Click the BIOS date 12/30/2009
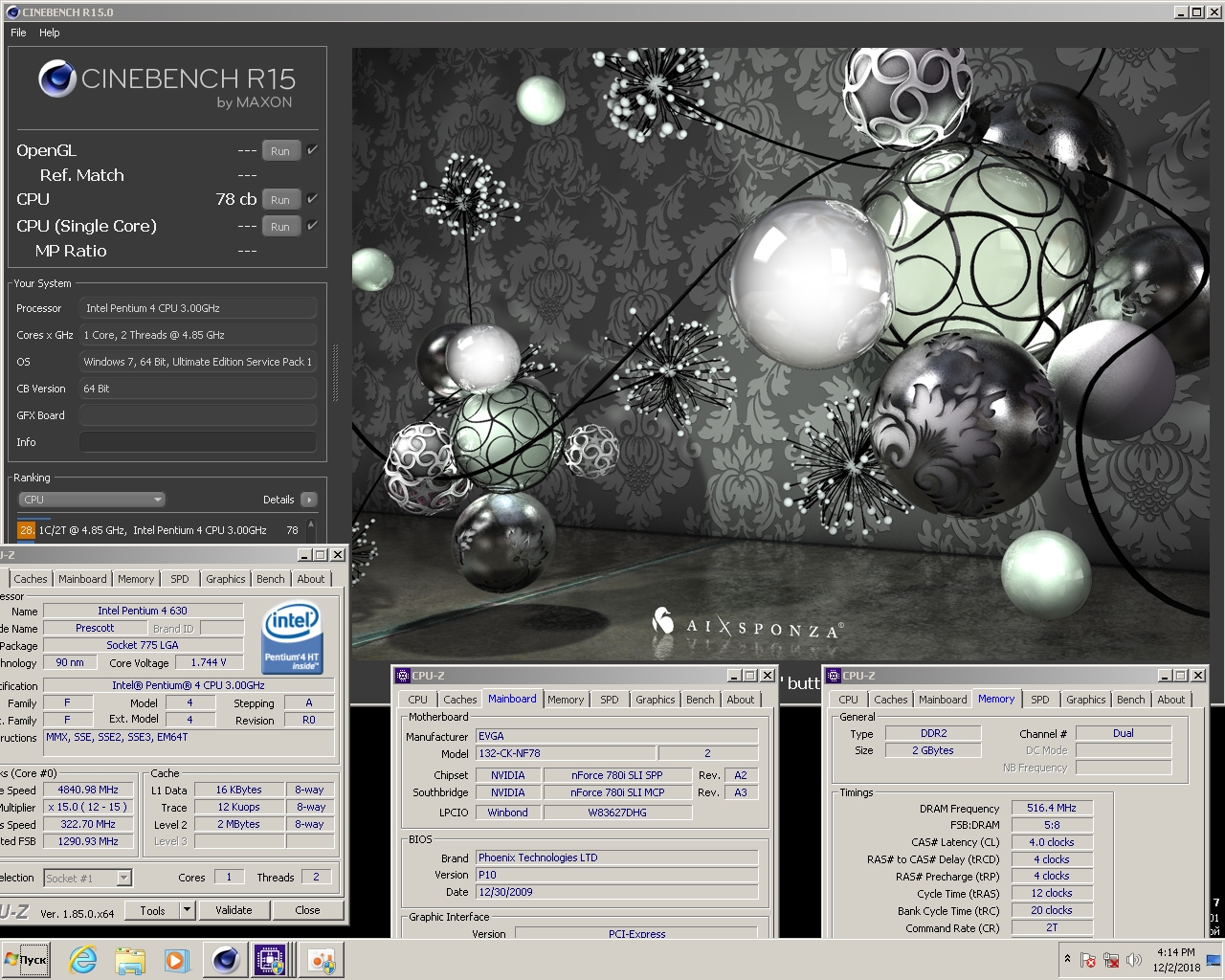Viewport: 1225px width, 980px height. pyautogui.click(x=616, y=892)
